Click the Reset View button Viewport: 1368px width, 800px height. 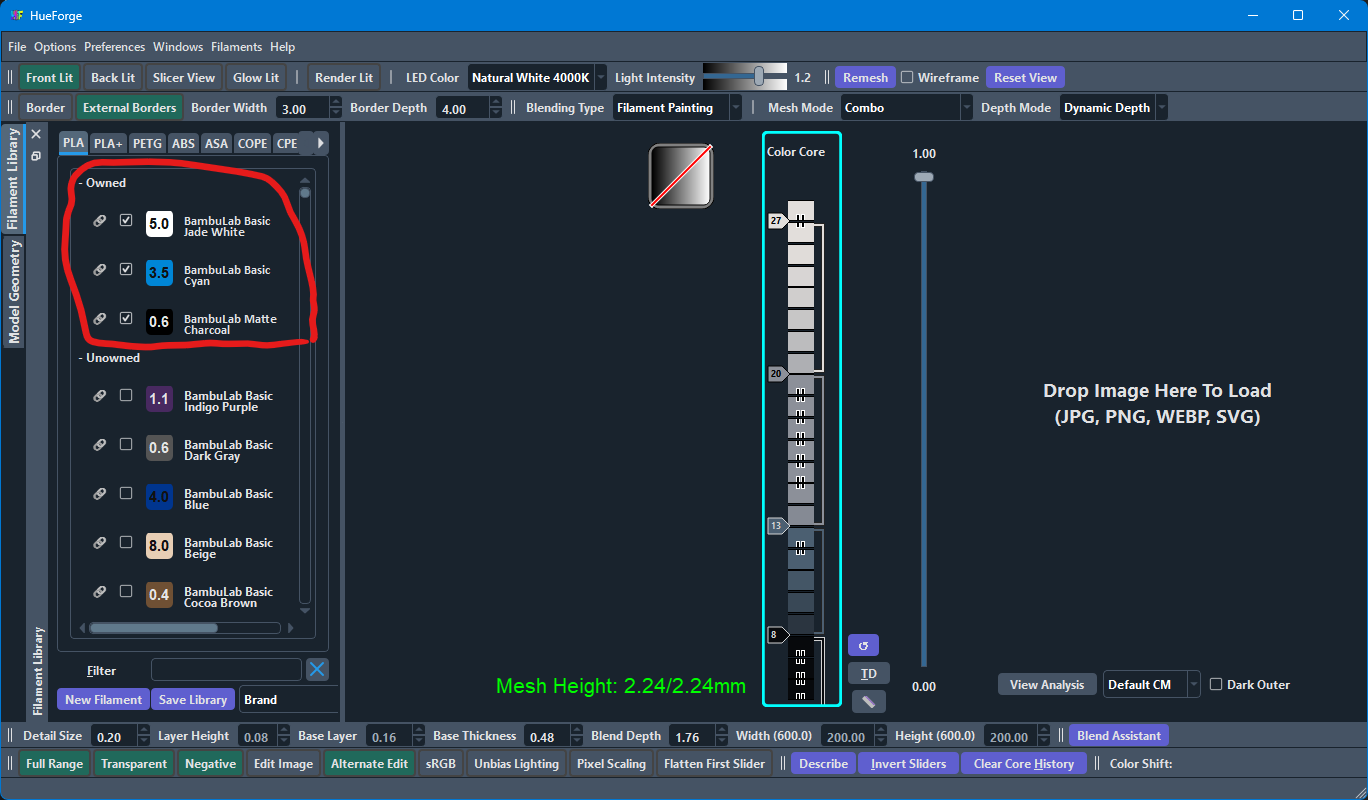coord(1025,77)
